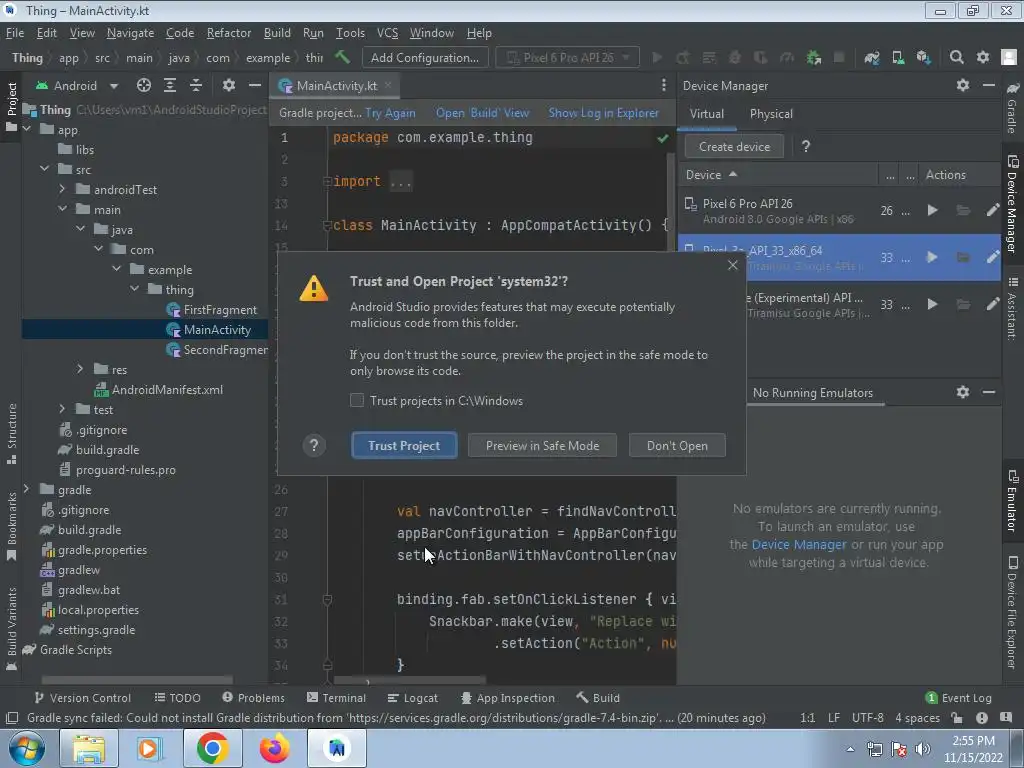Select proguard-rules.pro file
Screen dimensions: 1024x768
pyautogui.click(x=125, y=470)
